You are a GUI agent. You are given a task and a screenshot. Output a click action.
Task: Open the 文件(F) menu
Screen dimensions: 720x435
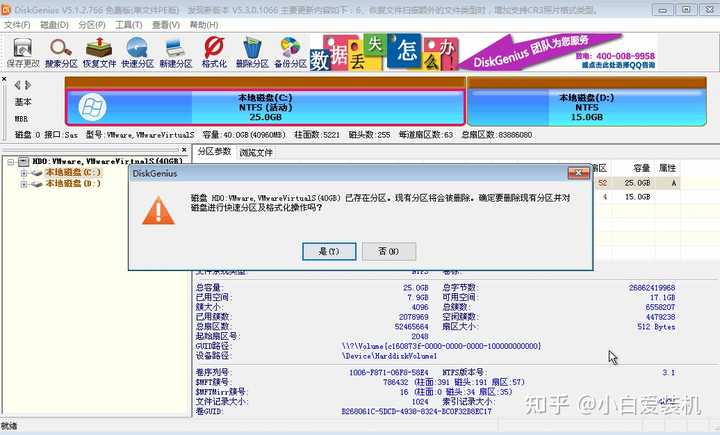click(17, 25)
